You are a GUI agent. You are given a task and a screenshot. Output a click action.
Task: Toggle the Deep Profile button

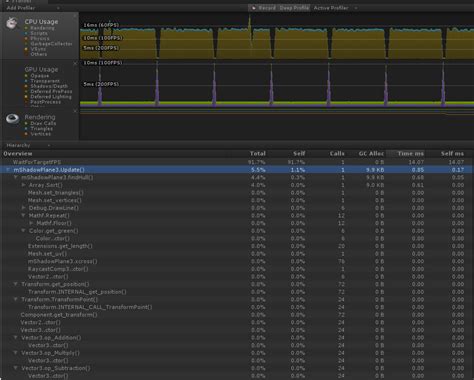point(294,8)
